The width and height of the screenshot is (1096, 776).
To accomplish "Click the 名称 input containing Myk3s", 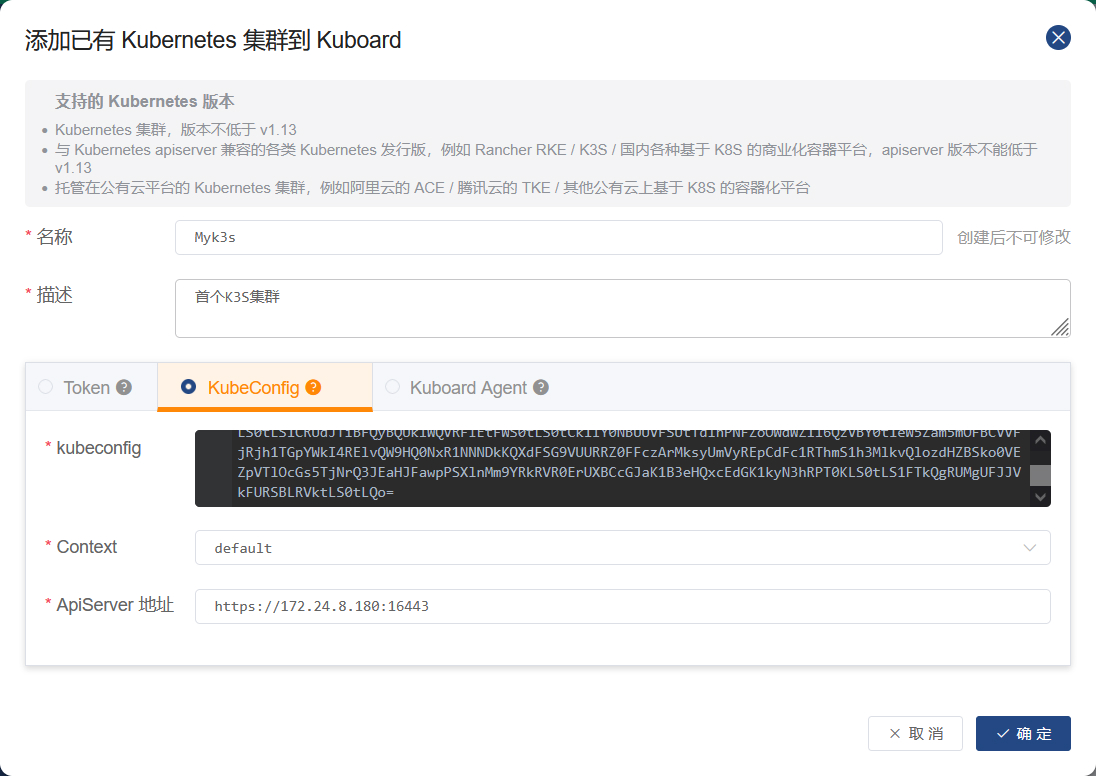I will [558, 238].
